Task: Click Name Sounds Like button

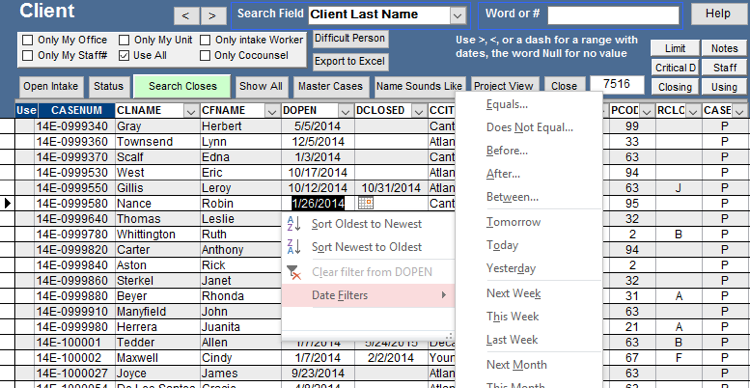Action: 419,87
